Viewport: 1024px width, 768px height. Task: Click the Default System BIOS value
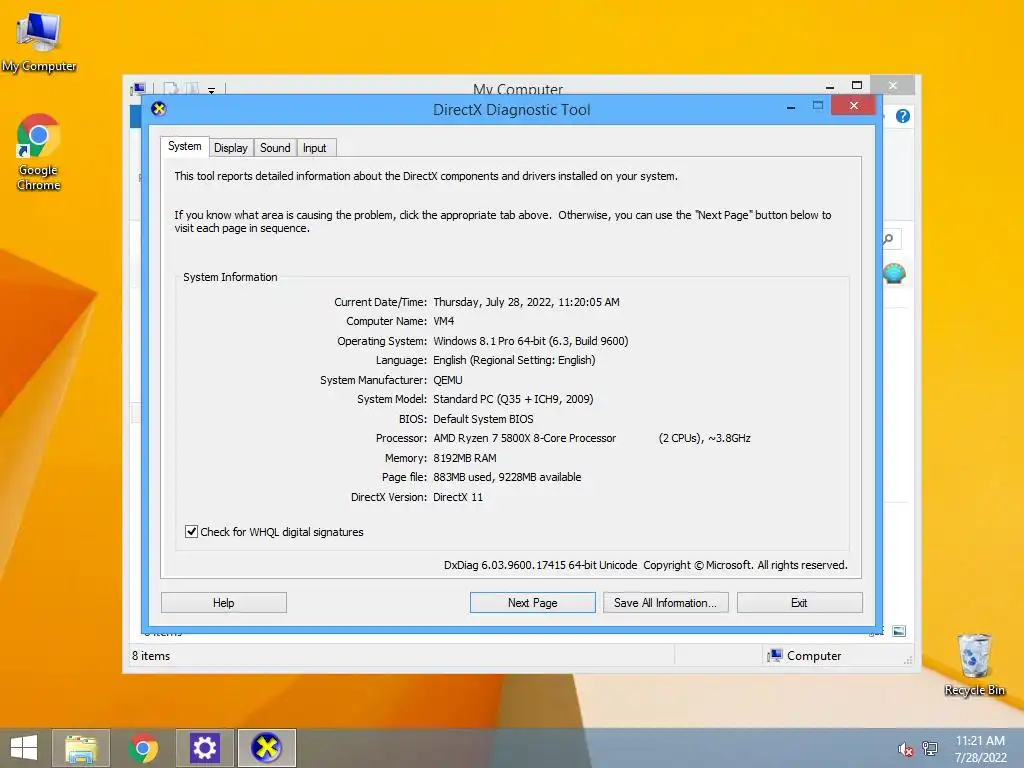pyautogui.click(x=483, y=419)
